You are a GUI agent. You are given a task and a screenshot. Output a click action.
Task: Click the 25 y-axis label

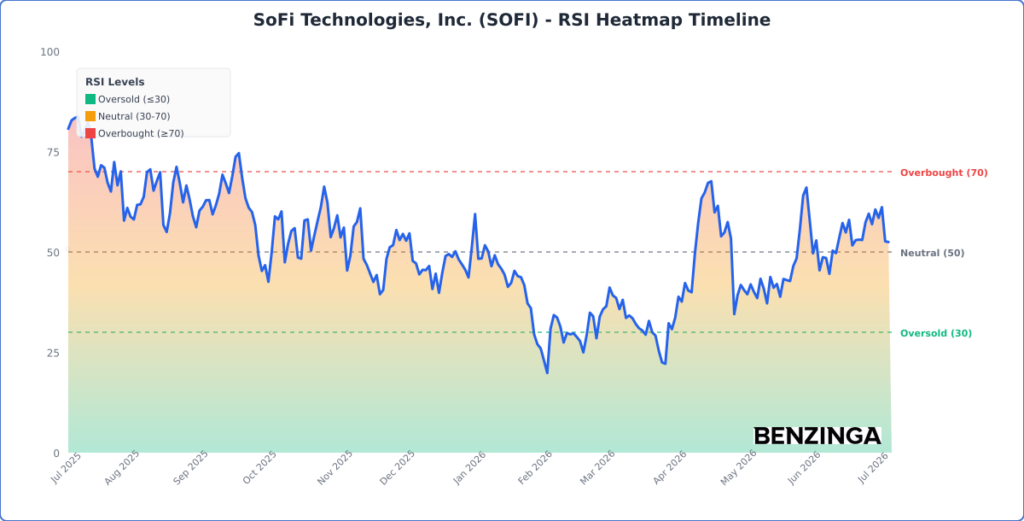click(x=54, y=353)
